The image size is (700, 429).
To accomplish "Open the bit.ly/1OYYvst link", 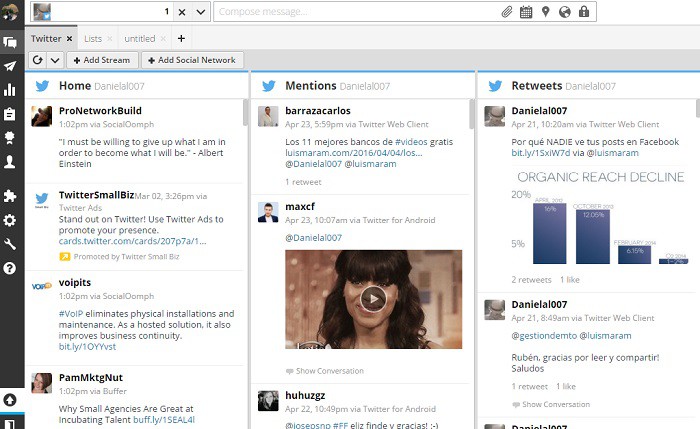I will tap(87, 347).
